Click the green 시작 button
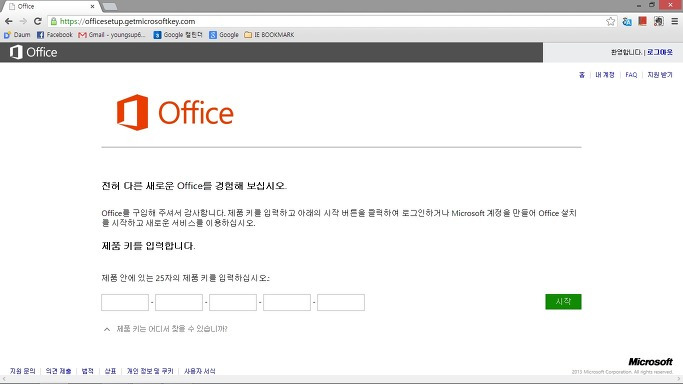The width and height of the screenshot is (683, 384). click(x=563, y=302)
